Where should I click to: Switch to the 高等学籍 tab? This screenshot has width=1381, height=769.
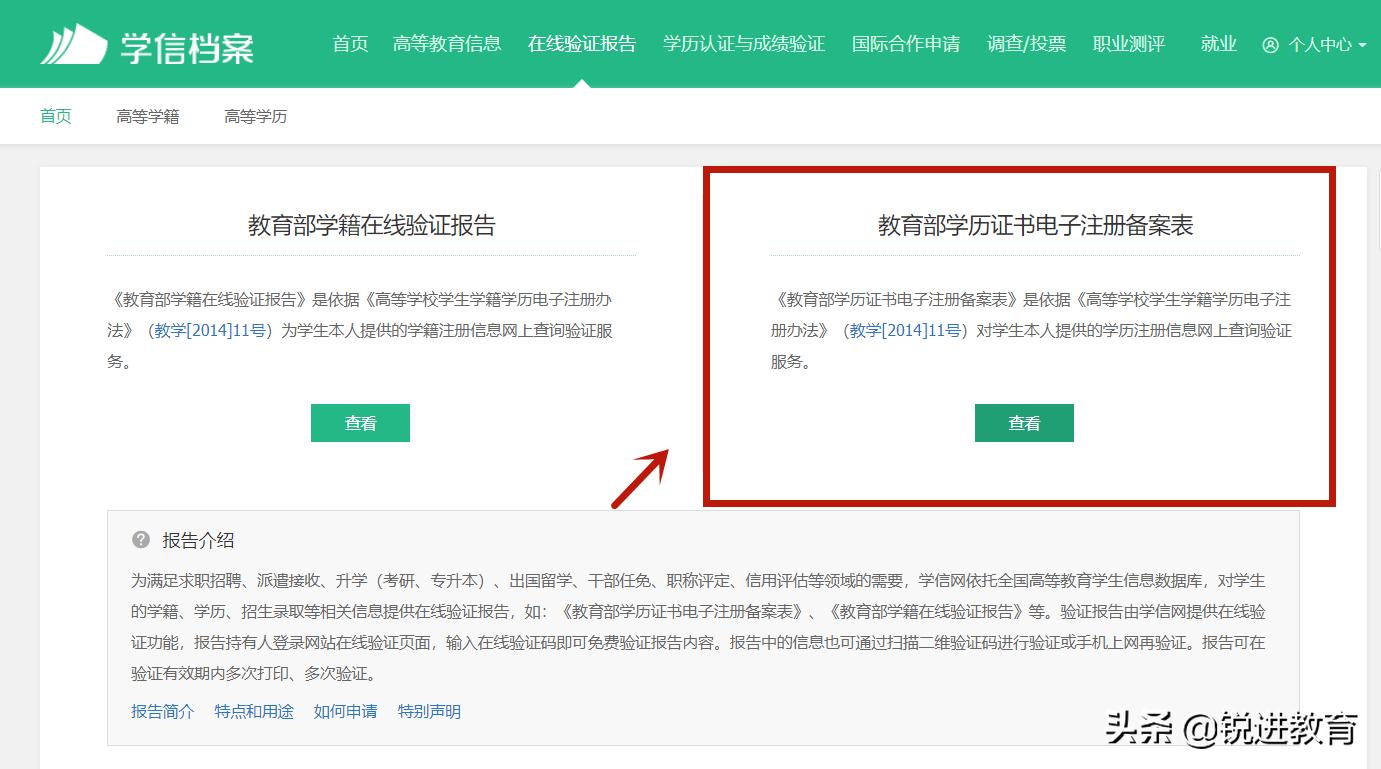click(146, 116)
